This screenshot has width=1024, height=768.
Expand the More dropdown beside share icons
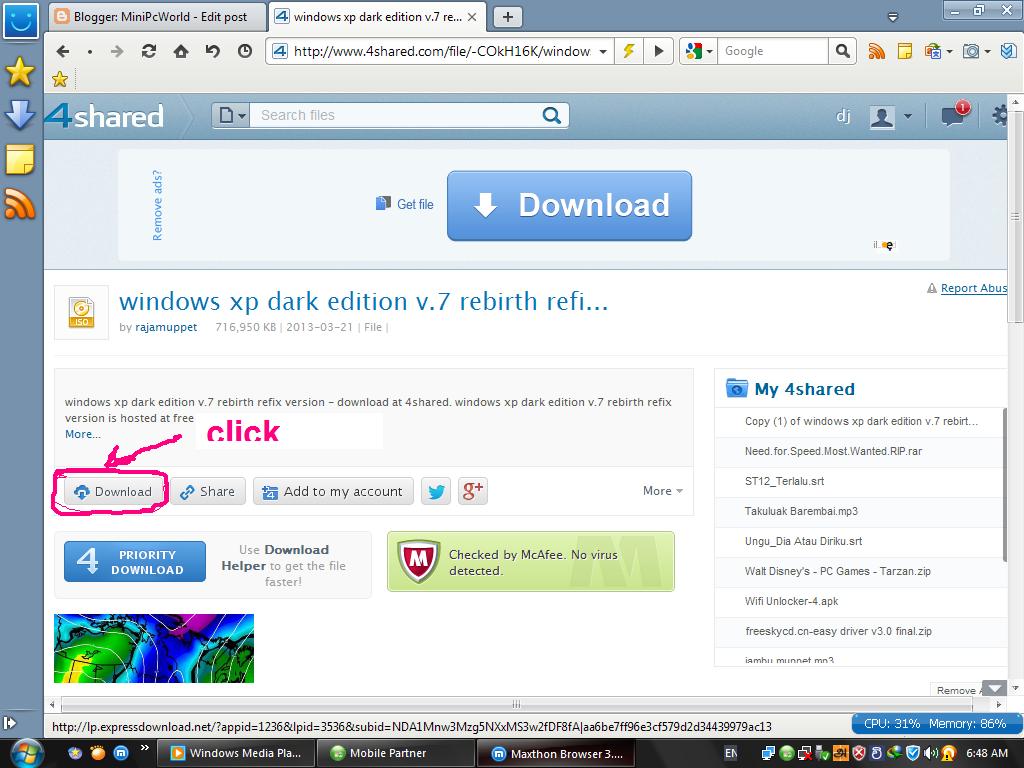(663, 490)
